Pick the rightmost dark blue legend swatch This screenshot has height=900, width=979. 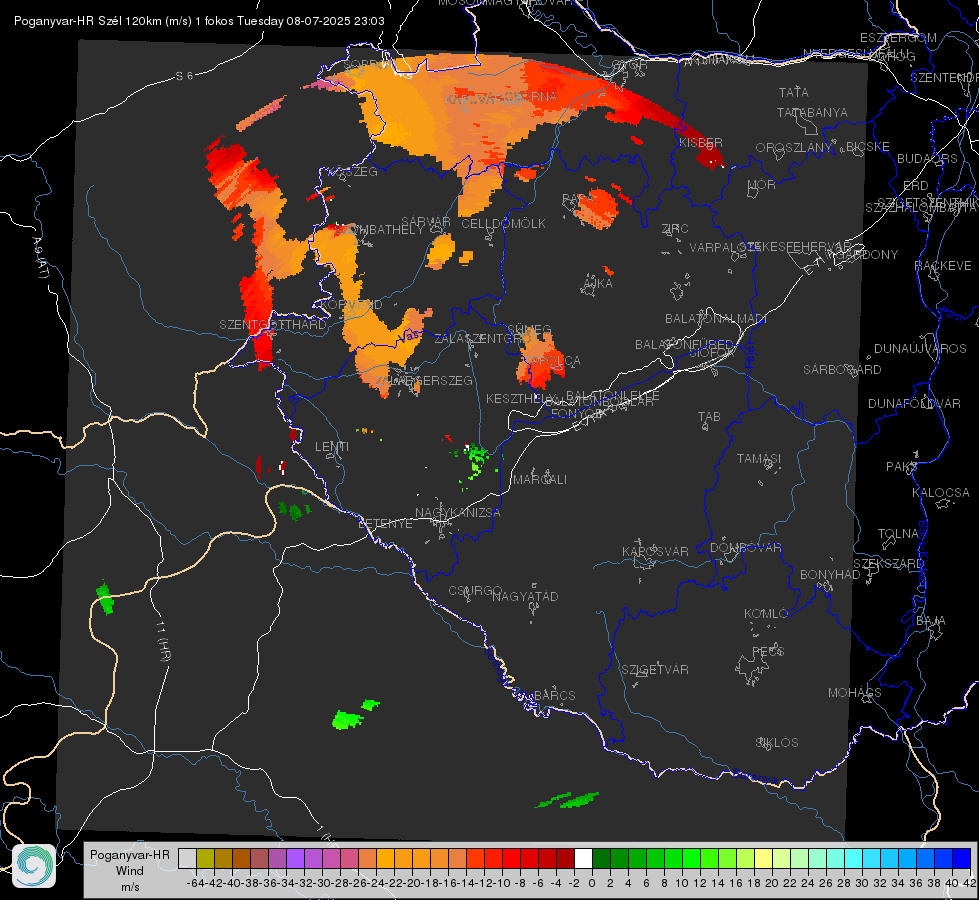pos(962,858)
